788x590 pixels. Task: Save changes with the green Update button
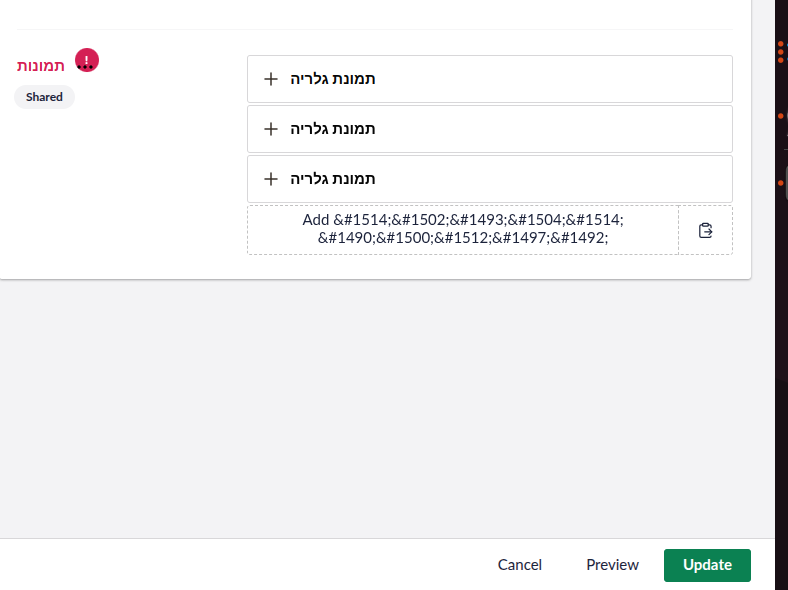point(707,565)
